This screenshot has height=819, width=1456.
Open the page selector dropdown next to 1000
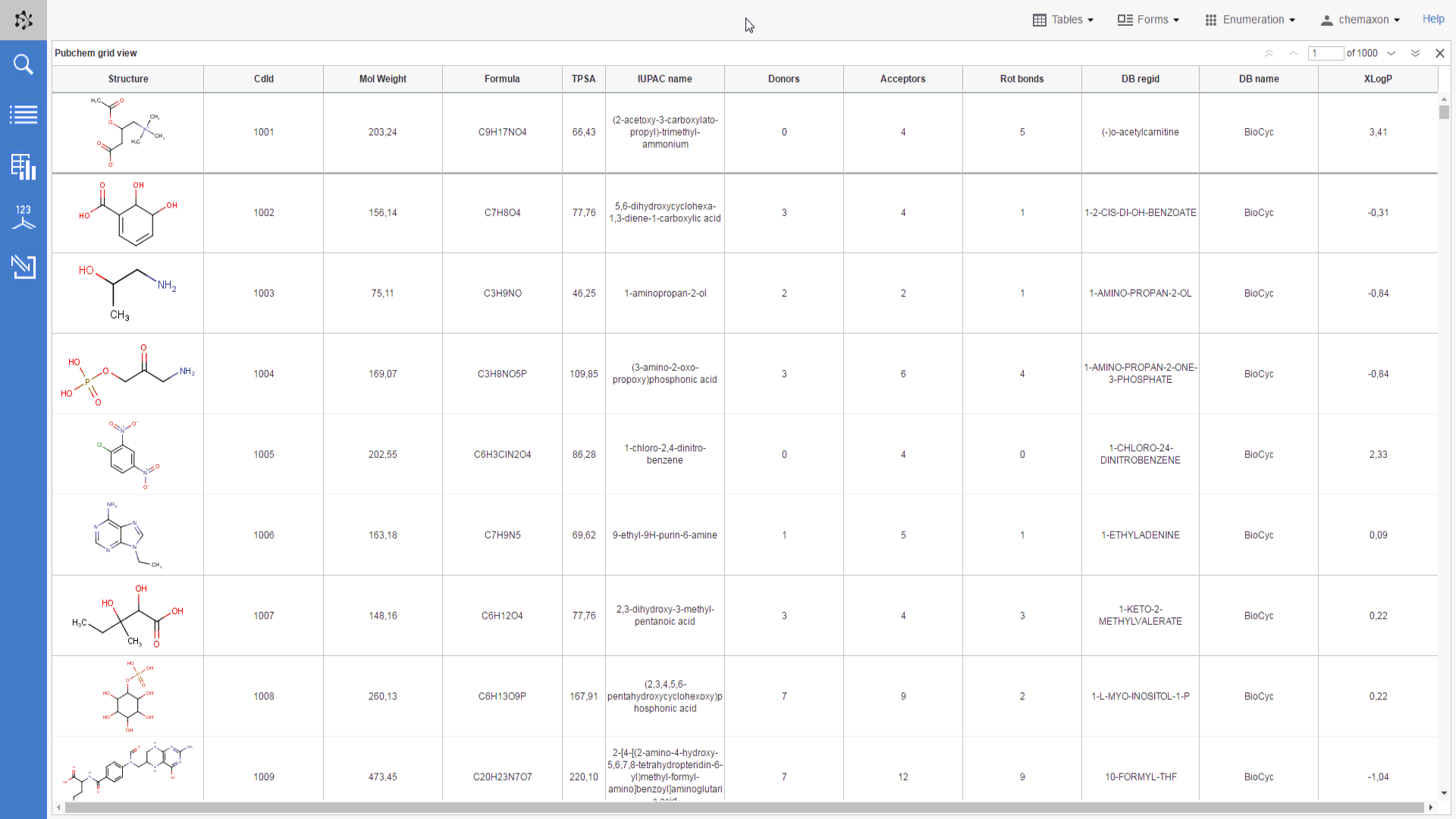(1392, 53)
